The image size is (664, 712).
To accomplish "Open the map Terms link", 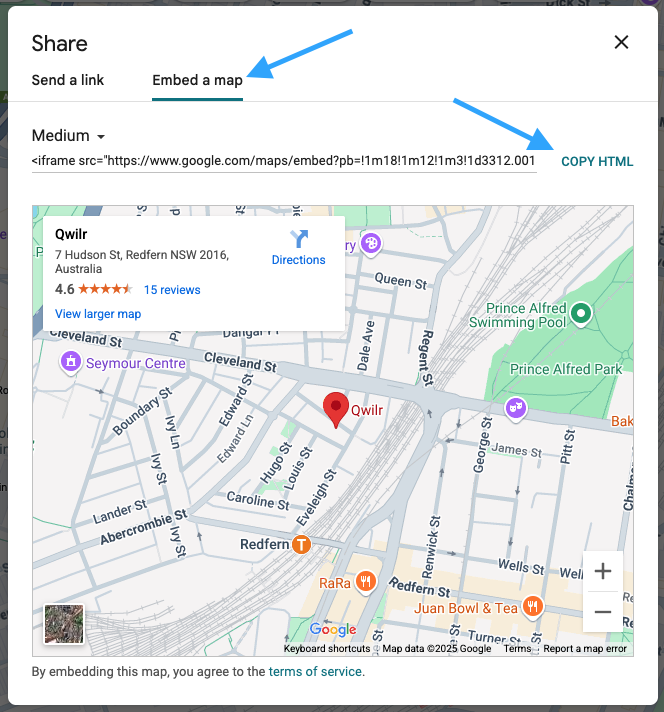I will (517, 648).
